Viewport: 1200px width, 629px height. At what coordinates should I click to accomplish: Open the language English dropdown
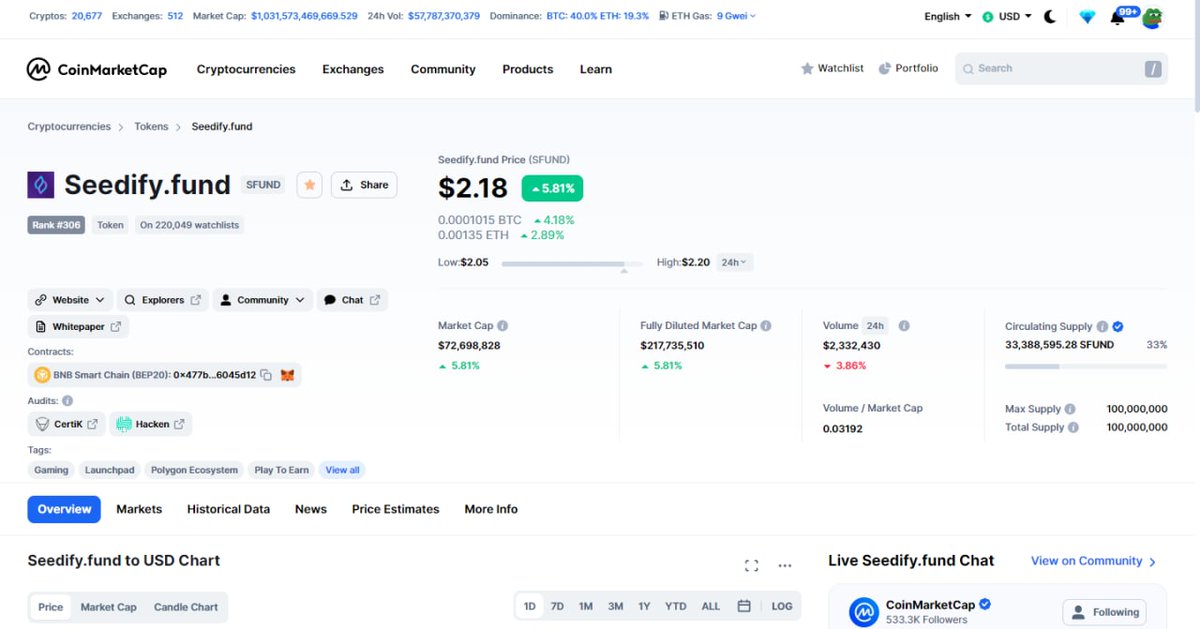[948, 16]
